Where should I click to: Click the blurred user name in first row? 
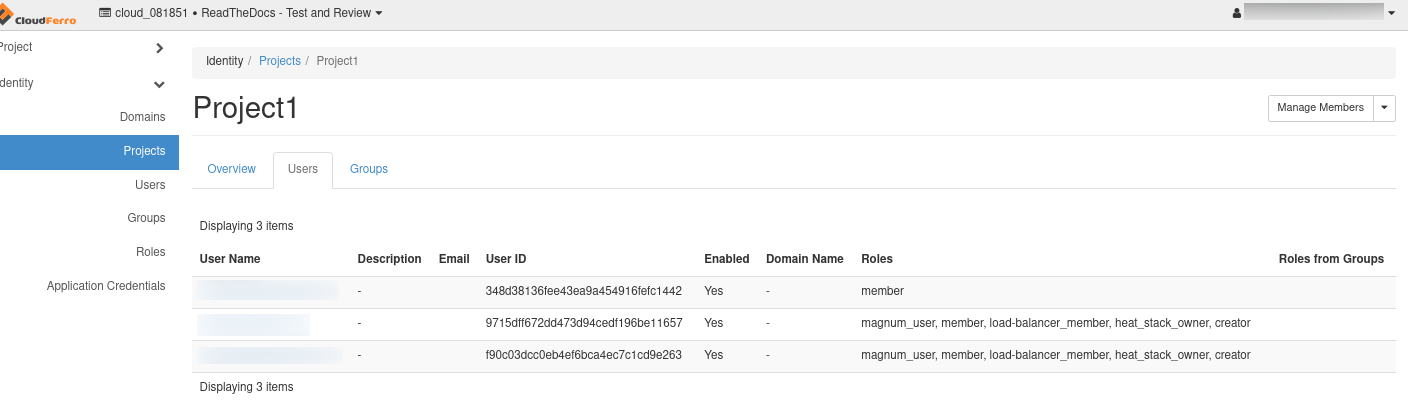click(x=268, y=291)
